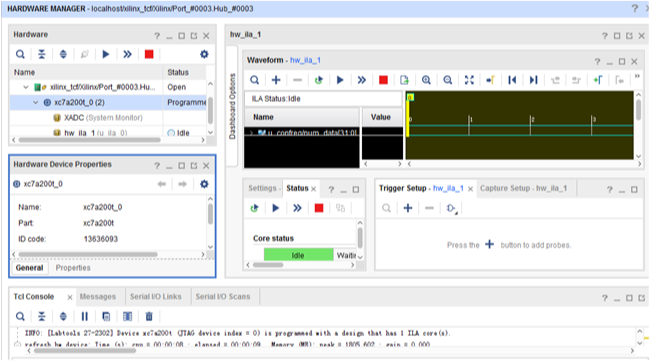Collapse the xc7a200t_0 device node
Screen dimensions: 651x362
36,103
